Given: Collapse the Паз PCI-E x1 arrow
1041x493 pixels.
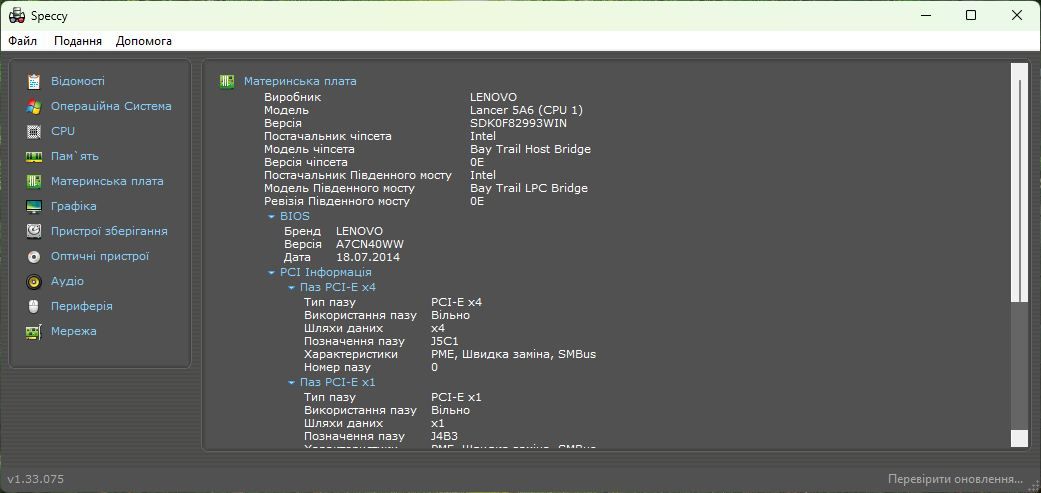Looking at the screenshot, I should [291, 383].
